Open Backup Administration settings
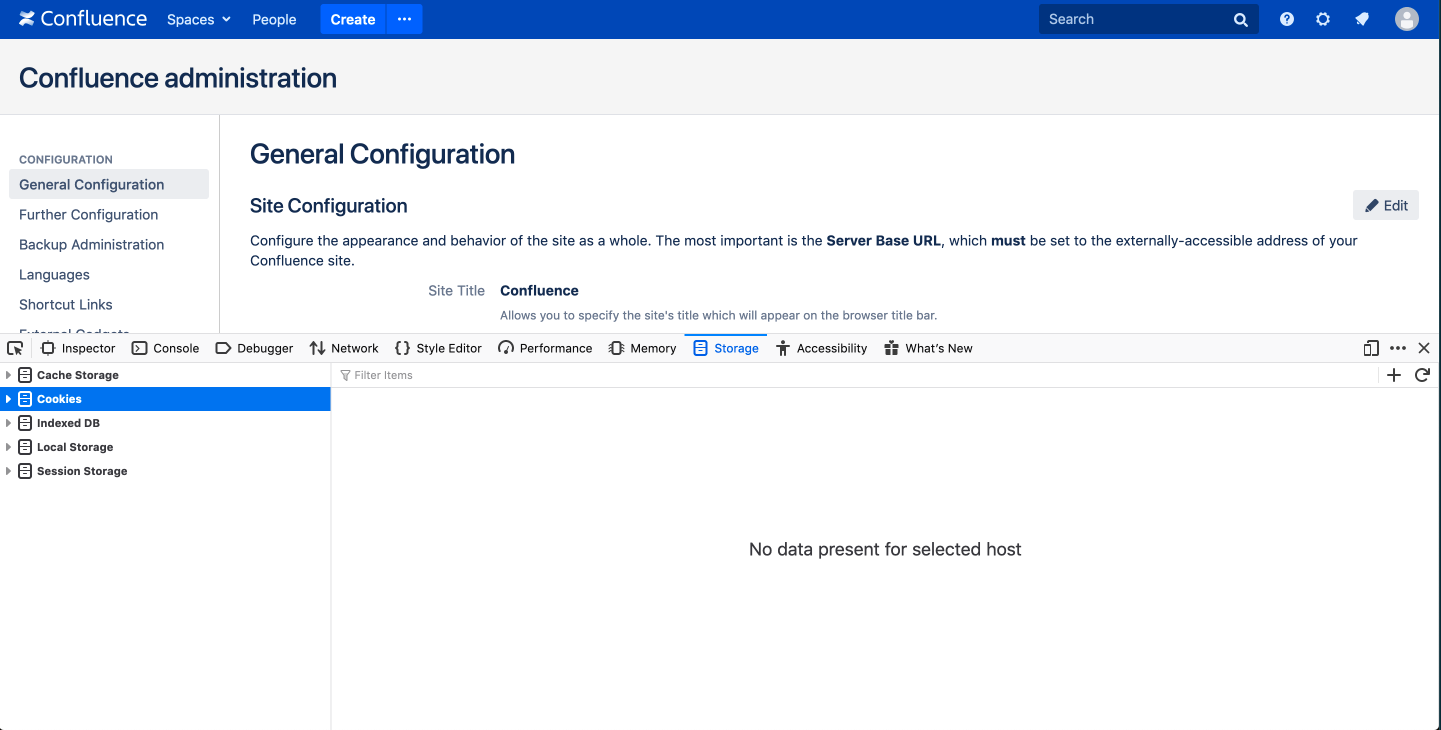1441x730 pixels. click(x=91, y=244)
